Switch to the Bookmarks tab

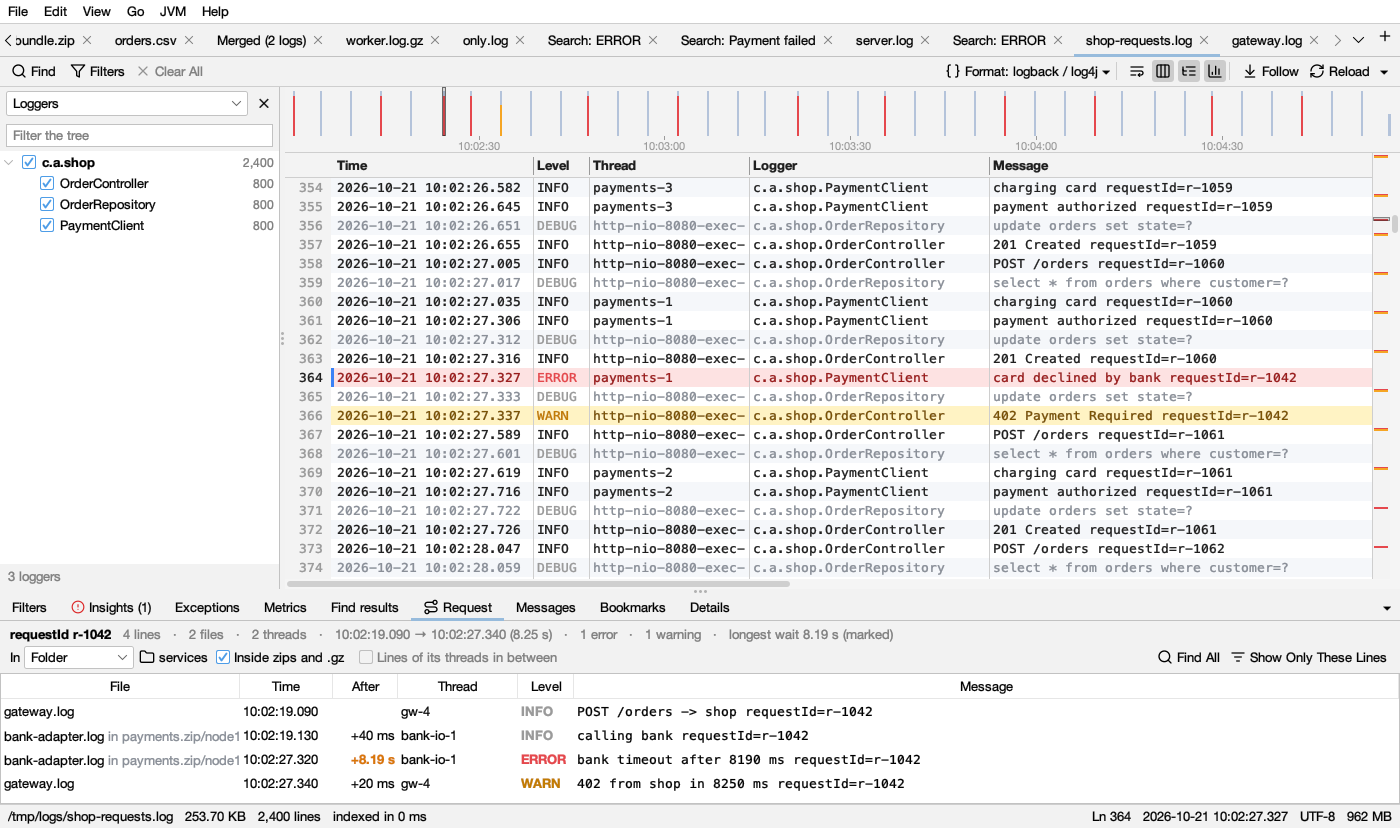633,607
